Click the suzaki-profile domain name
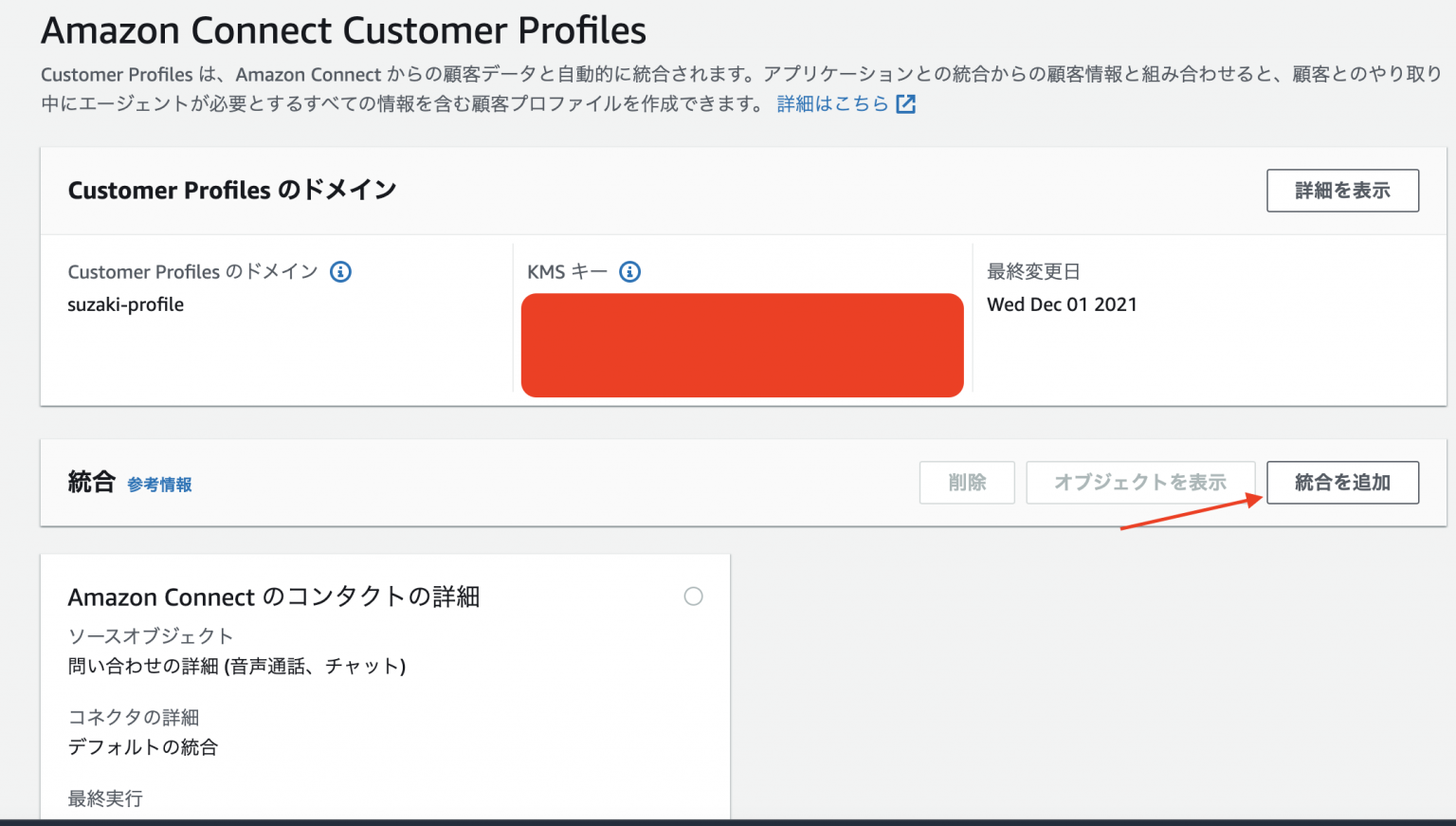Image resolution: width=1456 pixels, height=826 pixels. (126, 304)
